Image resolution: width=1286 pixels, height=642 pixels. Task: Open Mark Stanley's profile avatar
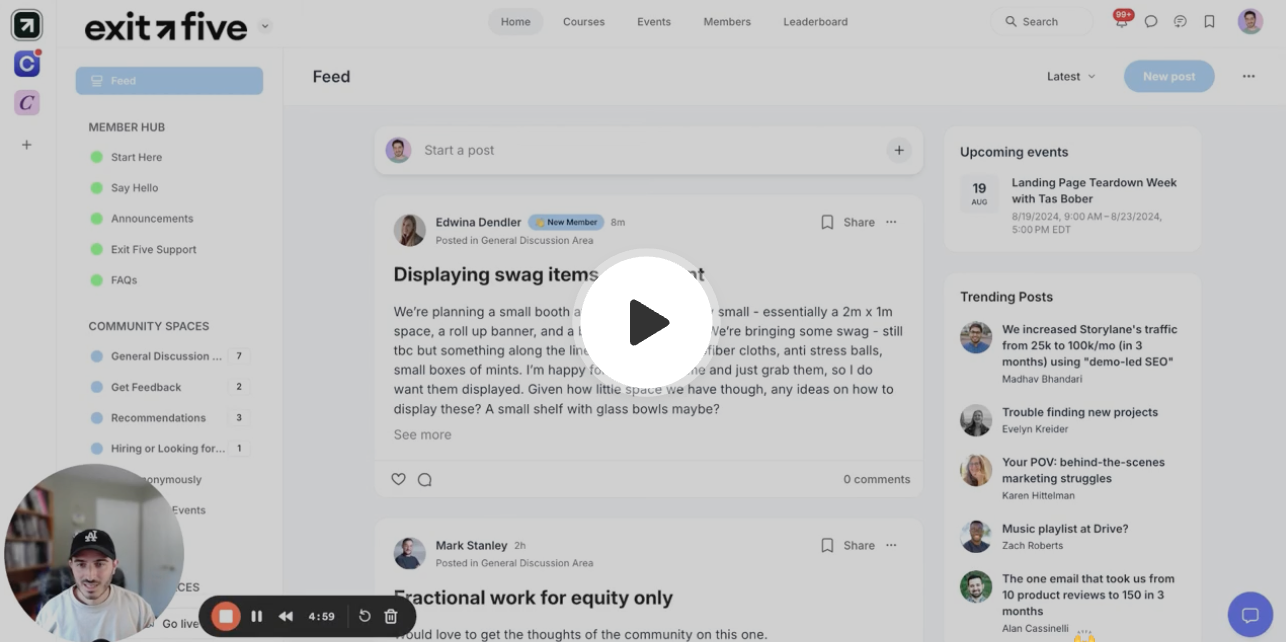pos(409,553)
